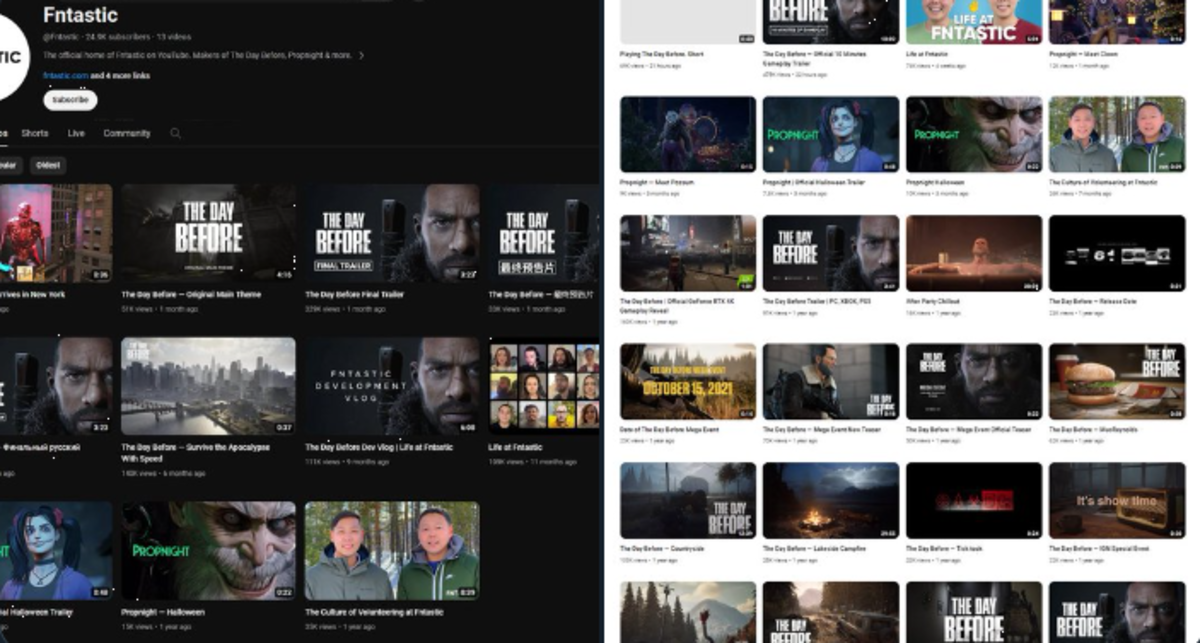Open the Fntastic Development Vlog thumbnail
The width and height of the screenshot is (1200, 643).
[392, 386]
